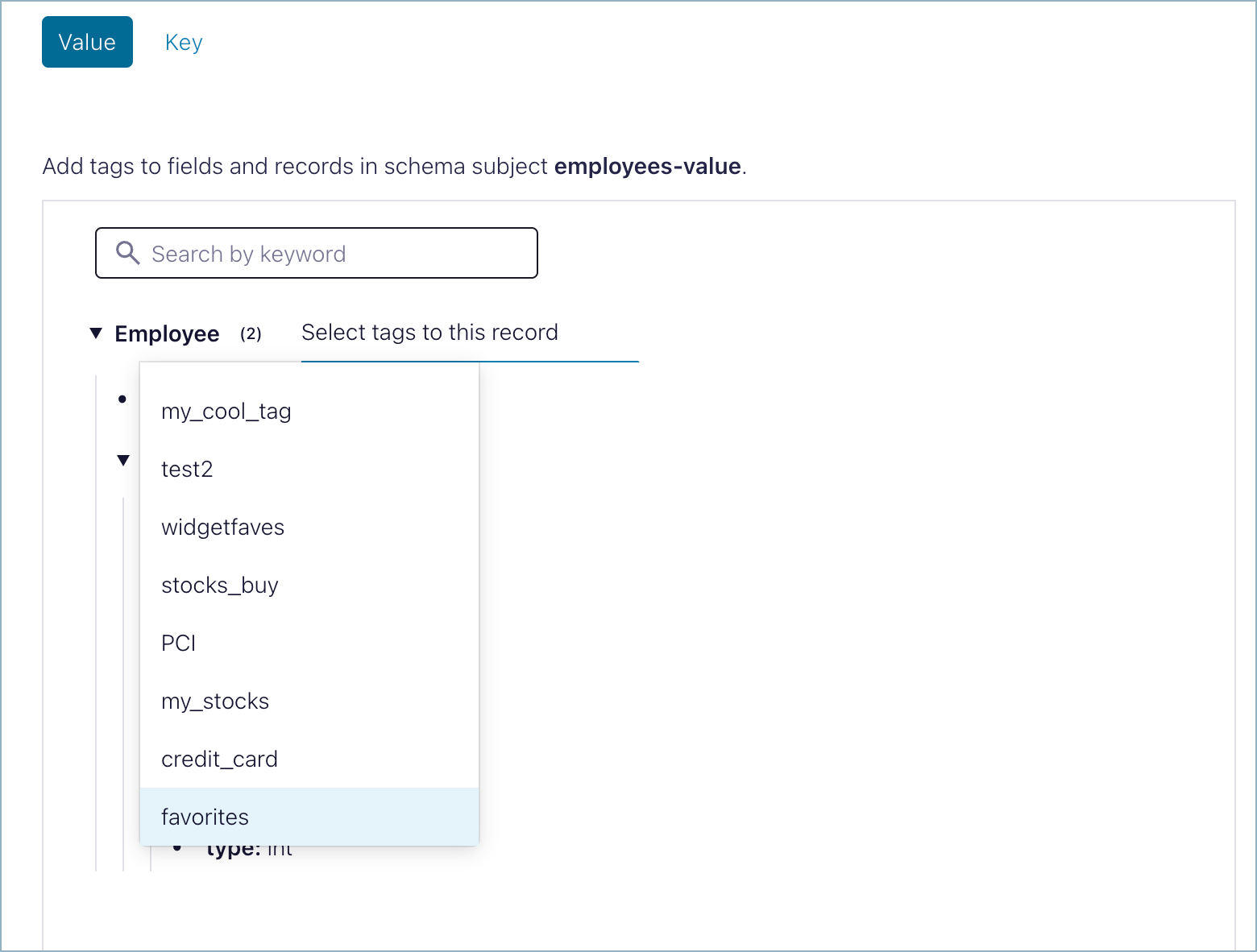Choose the my_cool_tag option

click(226, 412)
